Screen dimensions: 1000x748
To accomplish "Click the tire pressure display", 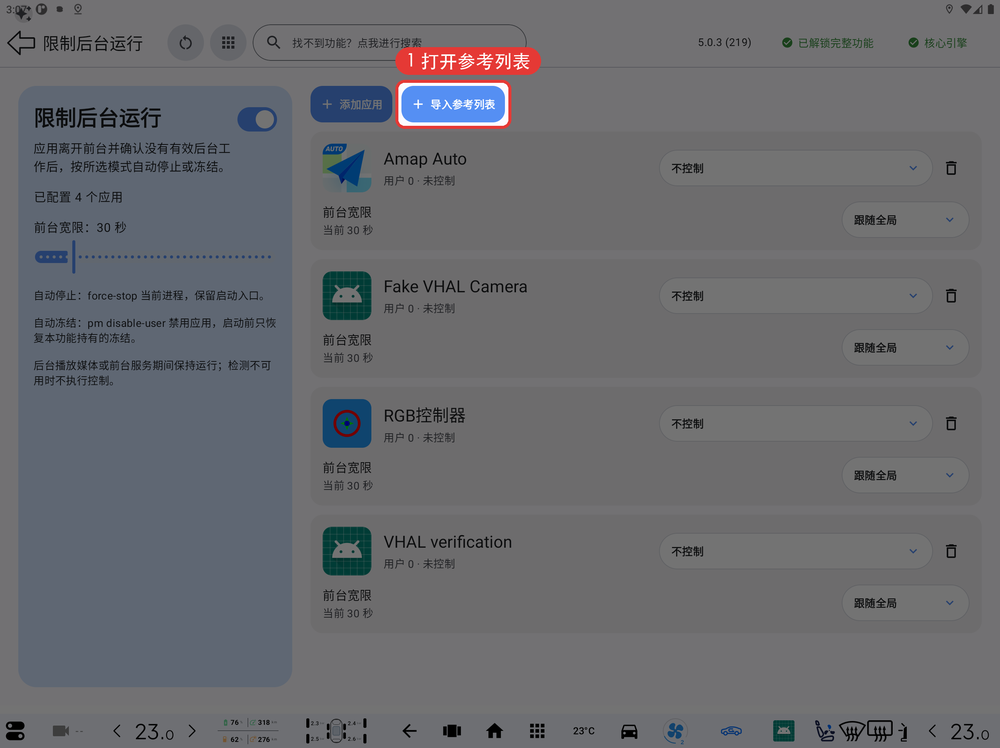I will click(x=336, y=731).
